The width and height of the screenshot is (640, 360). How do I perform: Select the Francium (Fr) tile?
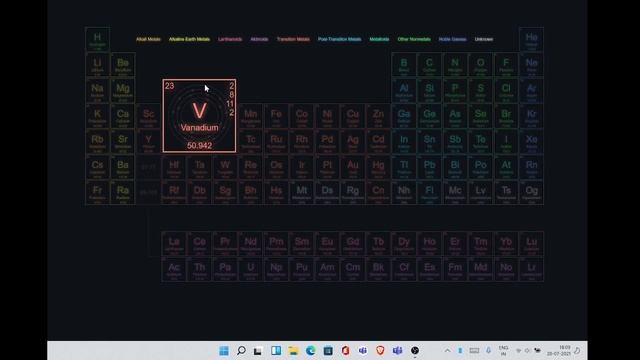[97, 193]
